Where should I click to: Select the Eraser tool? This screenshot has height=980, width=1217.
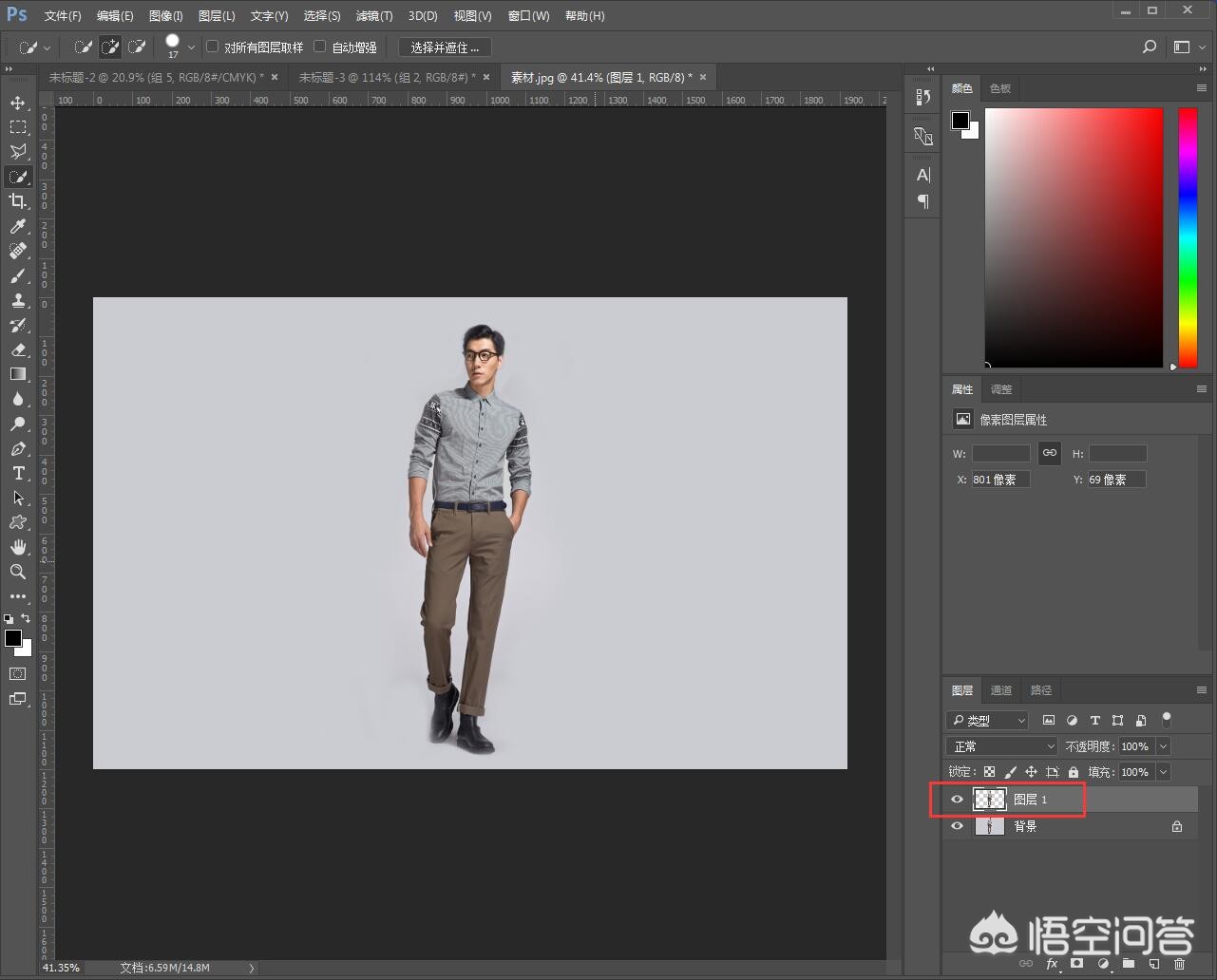[x=18, y=349]
